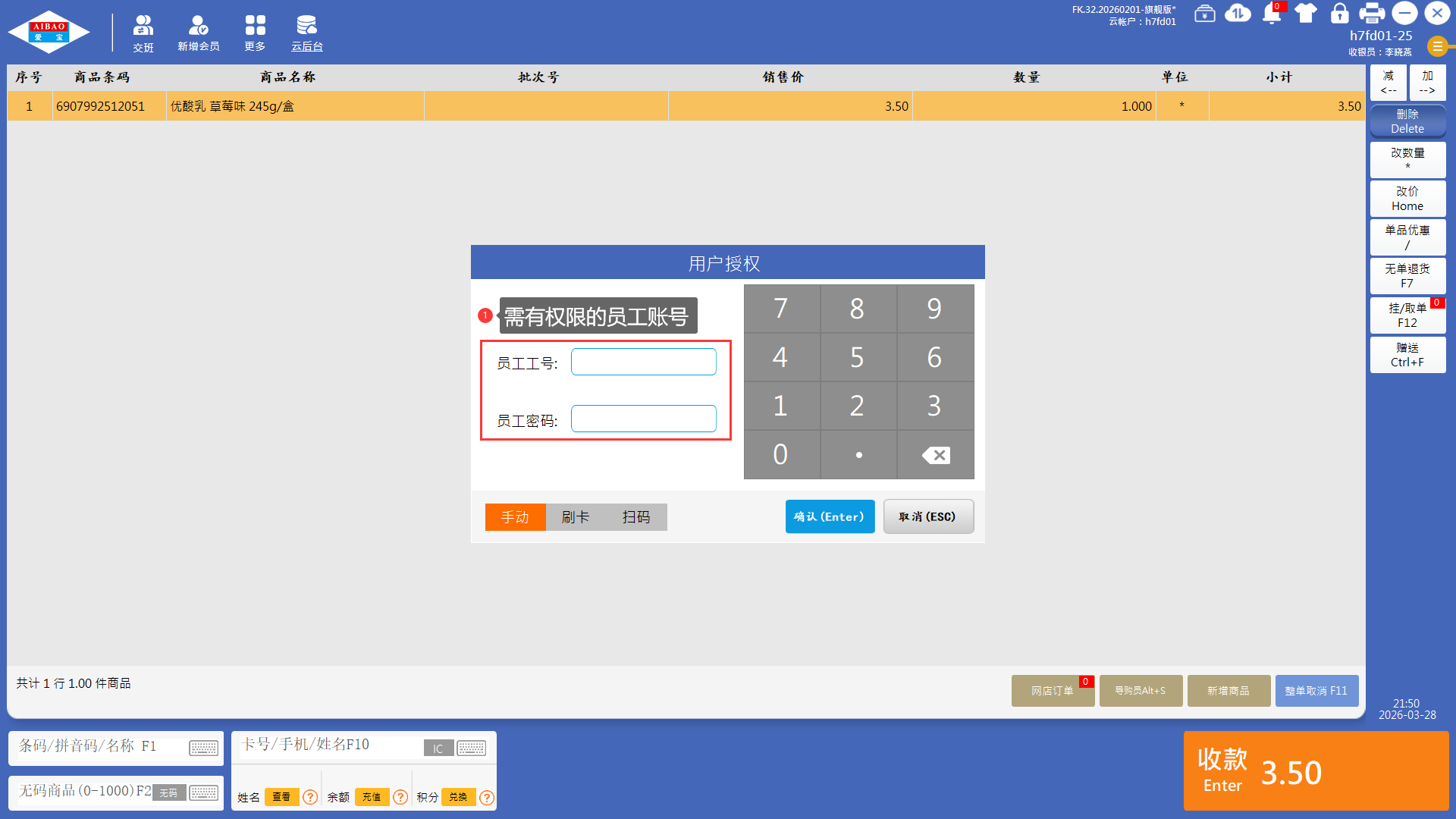Focus the 员工工号 employee ID field
The width and height of the screenshot is (1456, 819).
coord(643,362)
